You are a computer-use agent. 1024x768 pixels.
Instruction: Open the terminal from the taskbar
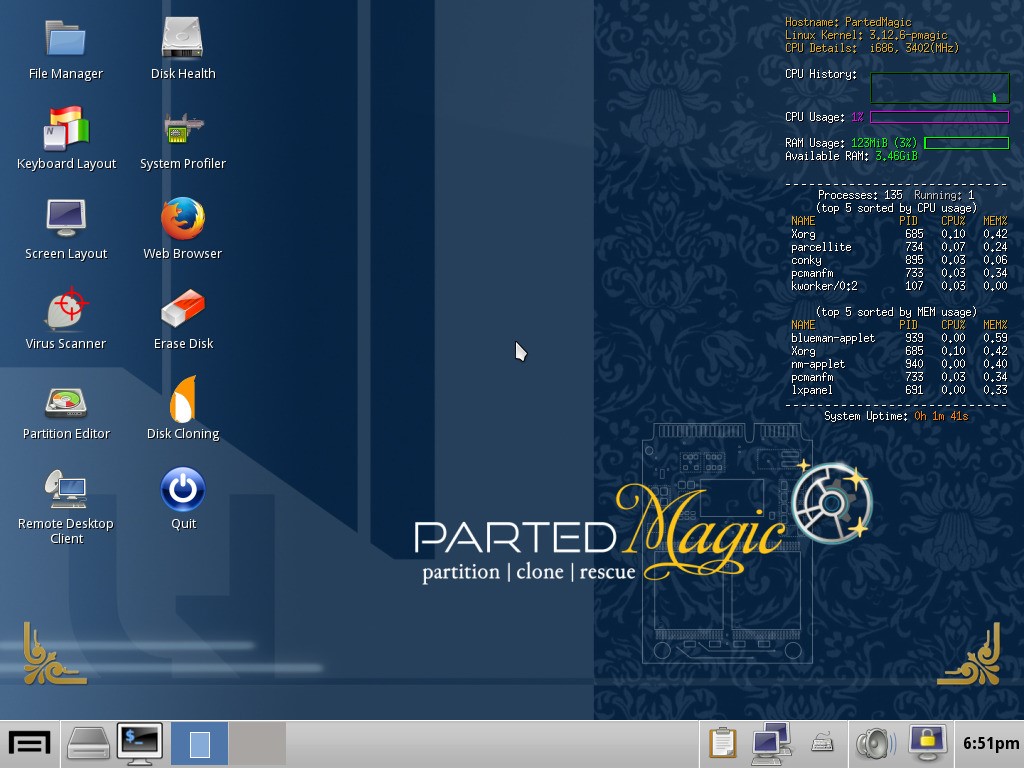pos(139,742)
